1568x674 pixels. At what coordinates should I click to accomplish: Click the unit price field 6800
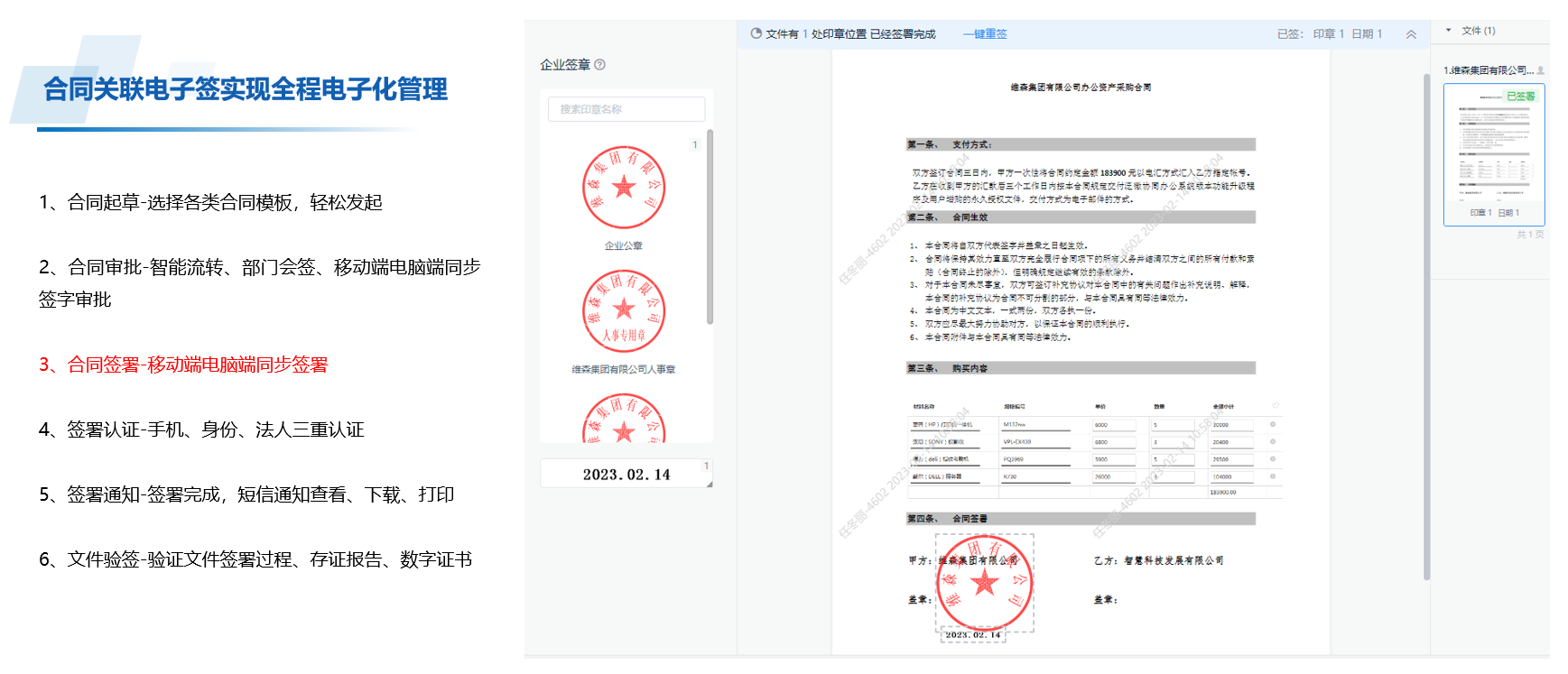[x=1115, y=442]
